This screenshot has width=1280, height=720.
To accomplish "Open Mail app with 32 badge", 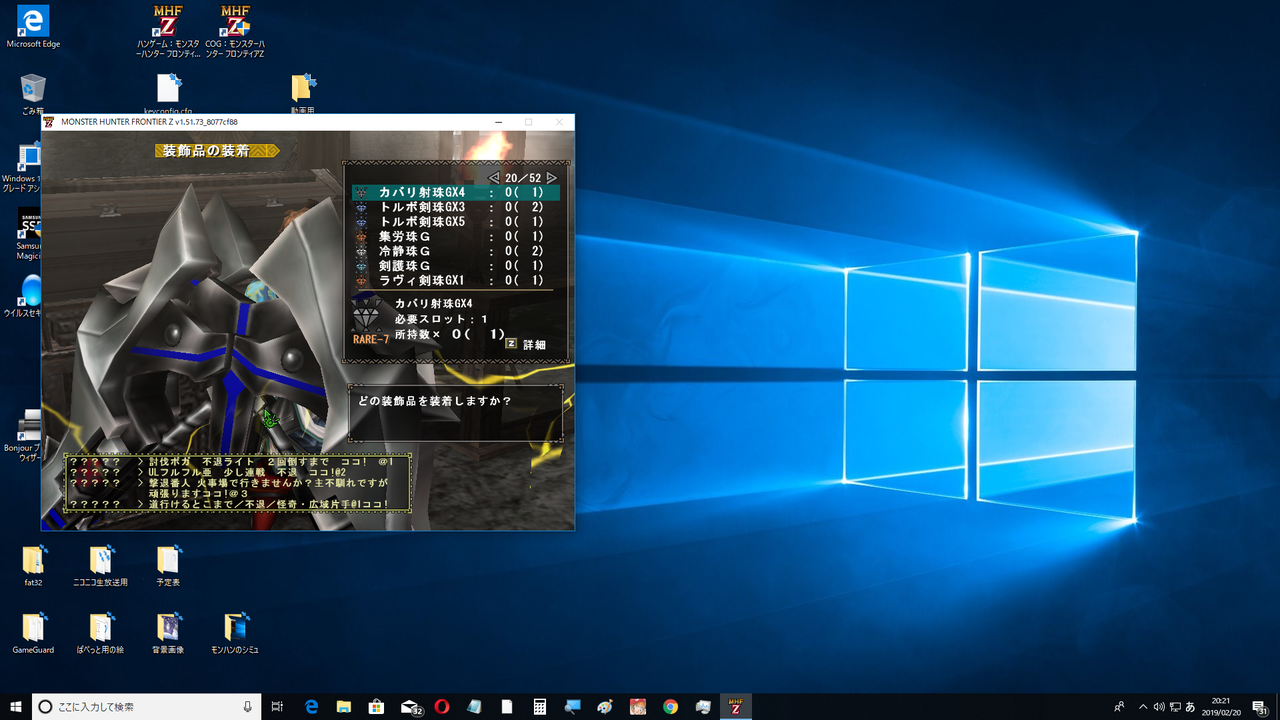I will [x=410, y=707].
